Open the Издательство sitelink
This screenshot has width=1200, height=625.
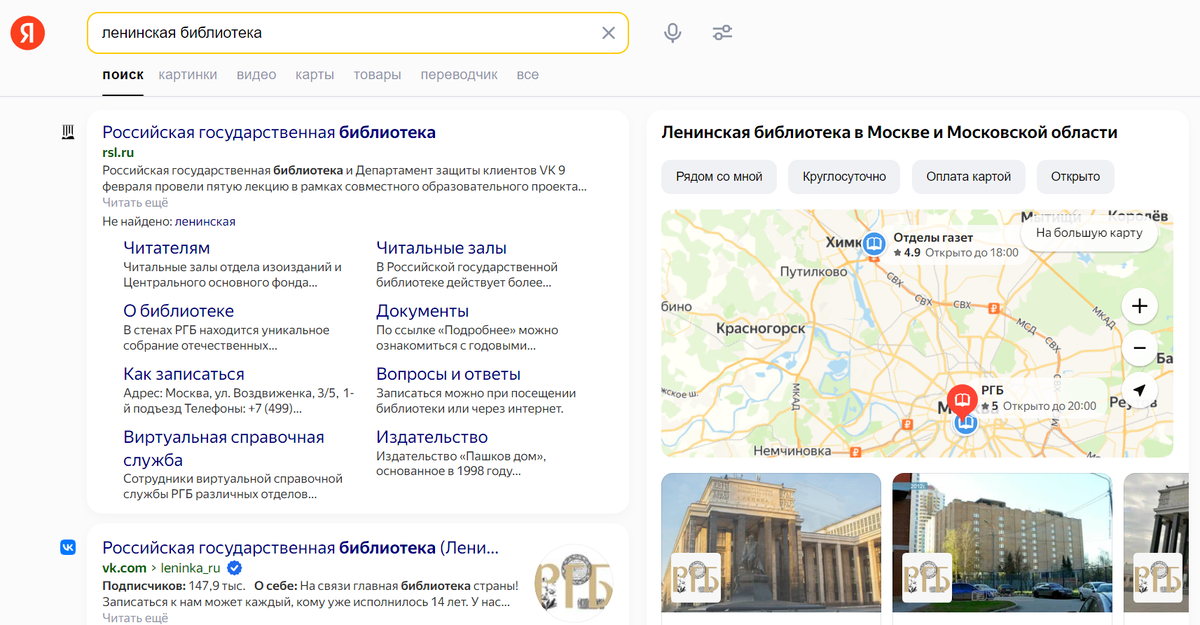coord(432,437)
